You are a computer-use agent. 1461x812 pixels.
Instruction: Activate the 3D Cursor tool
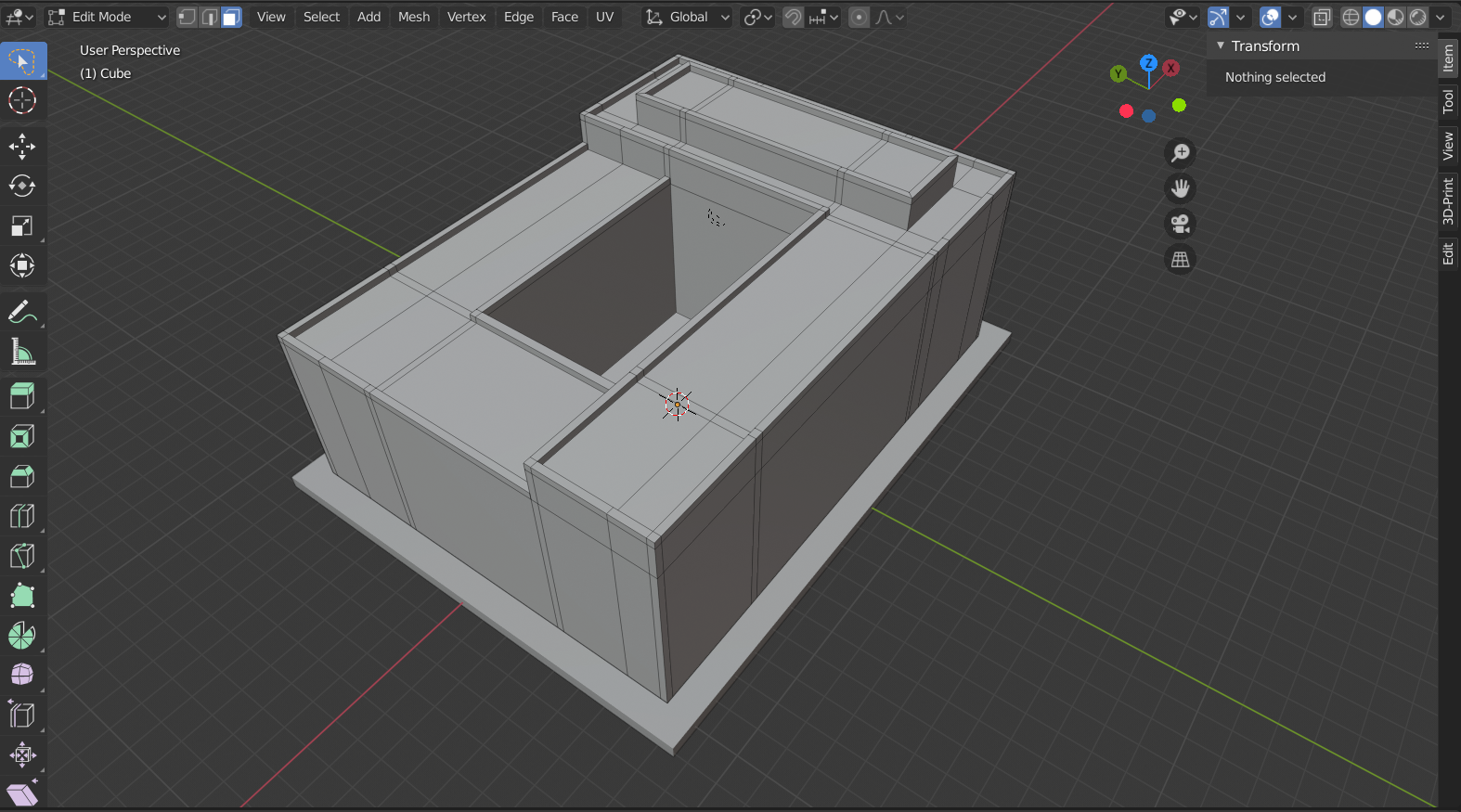(x=22, y=100)
